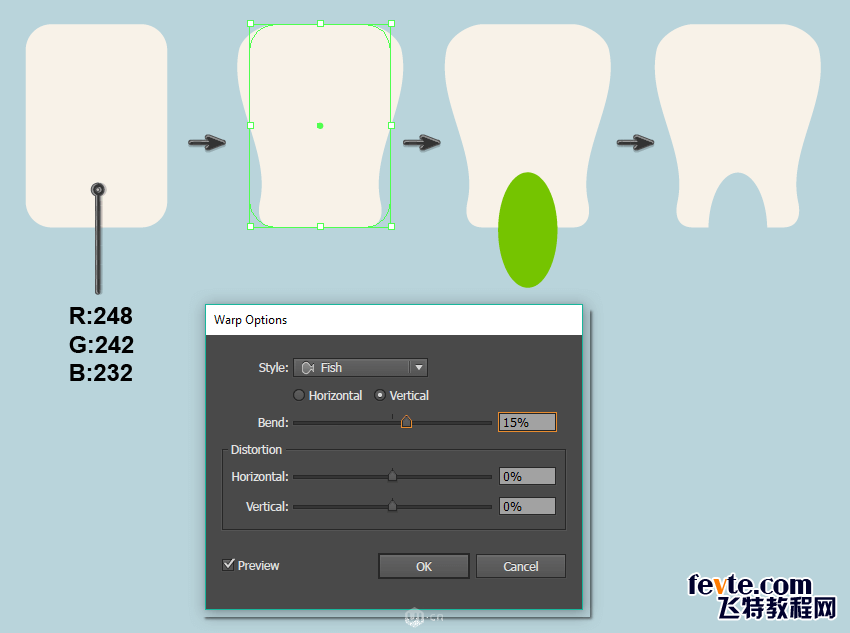The height and width of the screenshot is (633, 850).
Task: Click the green ellipse shape
Action: (527, 230)
